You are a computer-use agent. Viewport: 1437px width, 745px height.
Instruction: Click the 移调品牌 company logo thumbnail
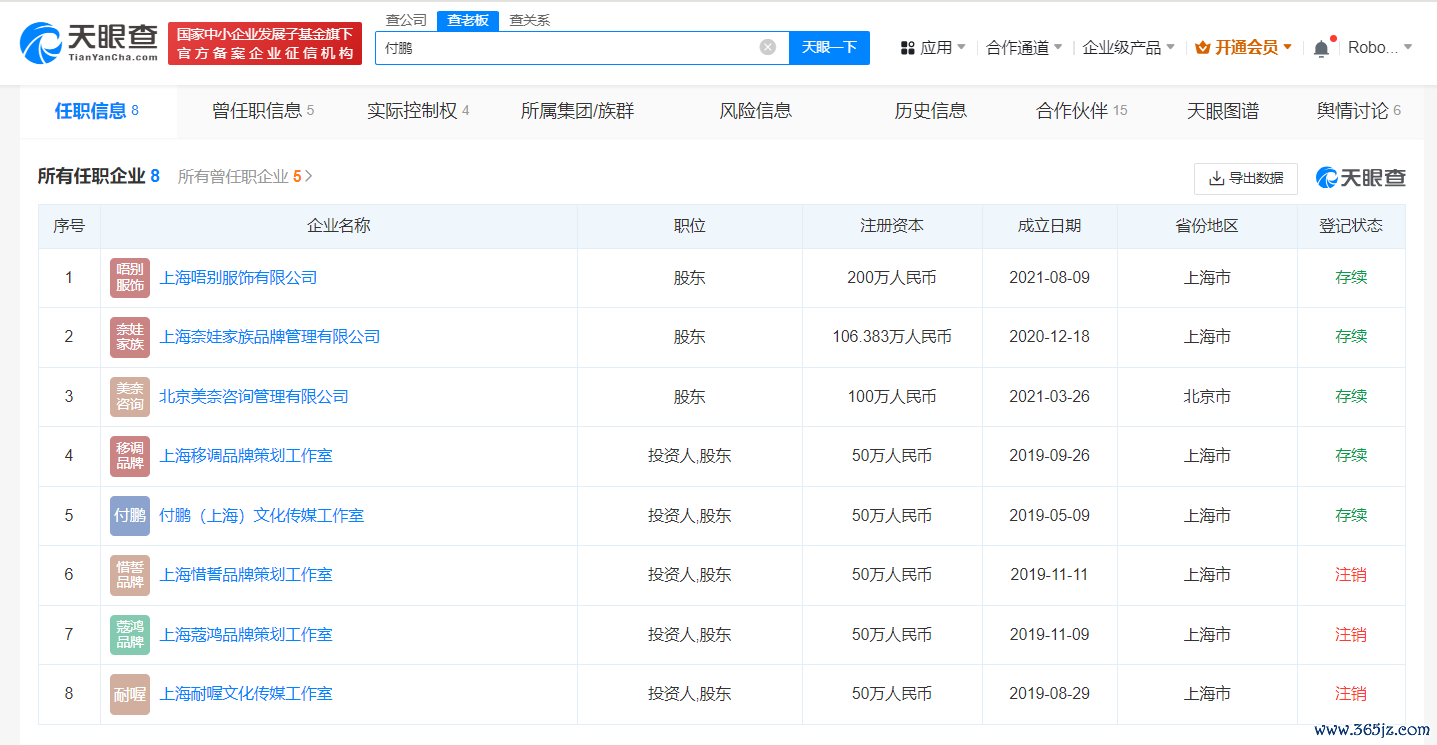(x=130, y=456)
